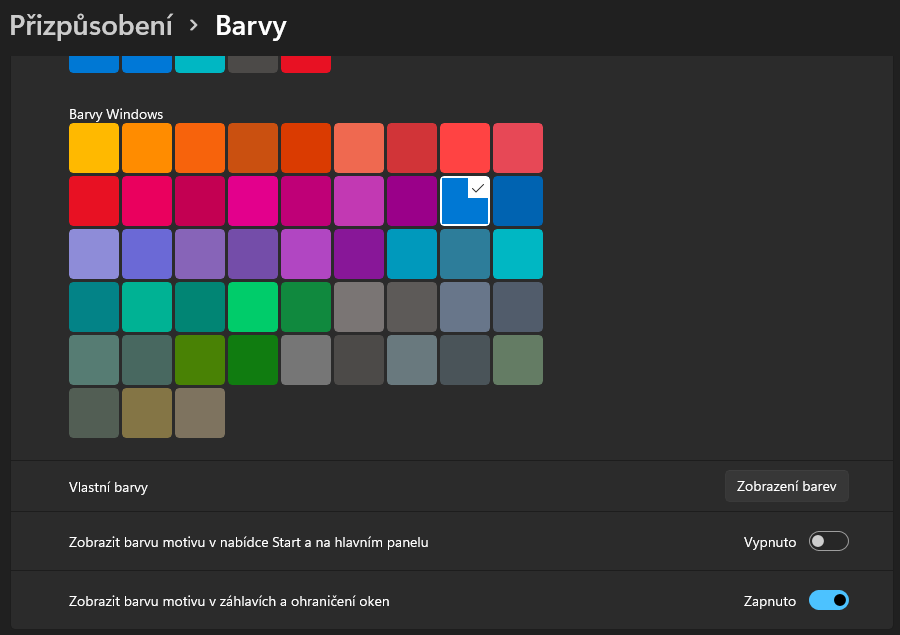Select the dark gray recent color swatch
Screen dimensions: 900x635
point(253,64)
